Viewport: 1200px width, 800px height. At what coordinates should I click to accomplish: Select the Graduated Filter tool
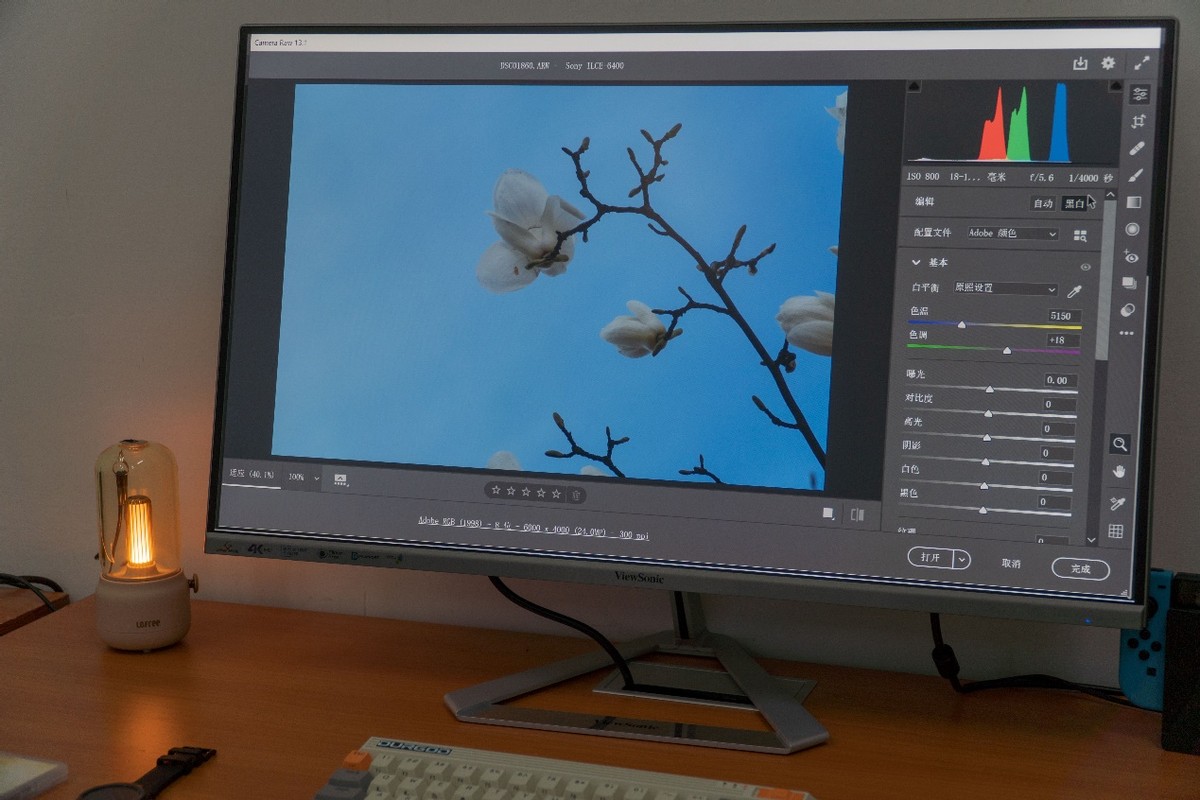(x=1134, y=202)
